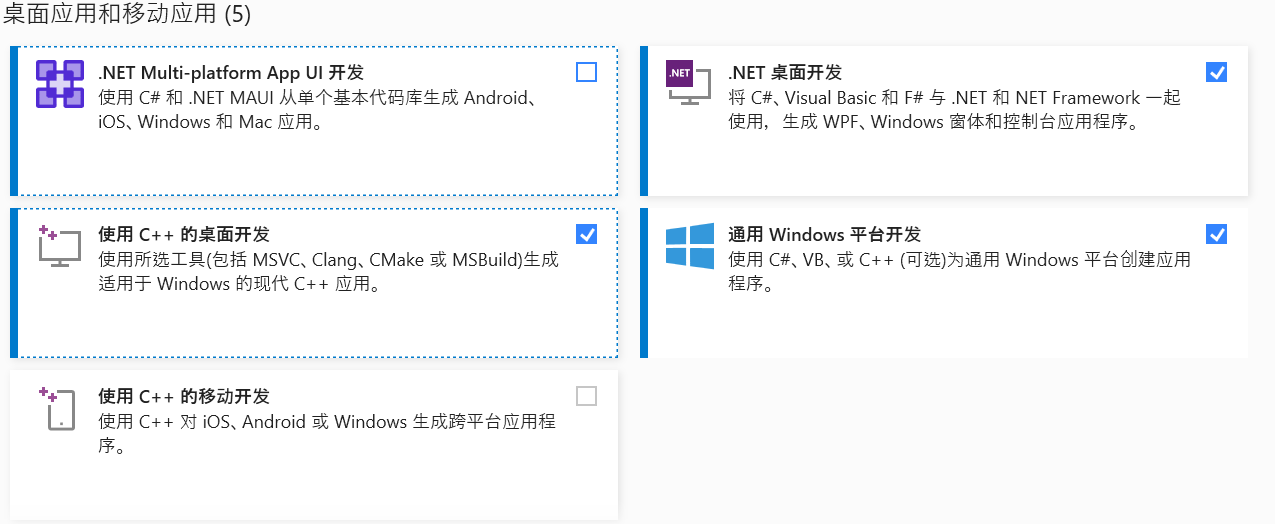Select the 通用 Windows 平台开发 title
The image size is (1275, 524).
point(824,235)
